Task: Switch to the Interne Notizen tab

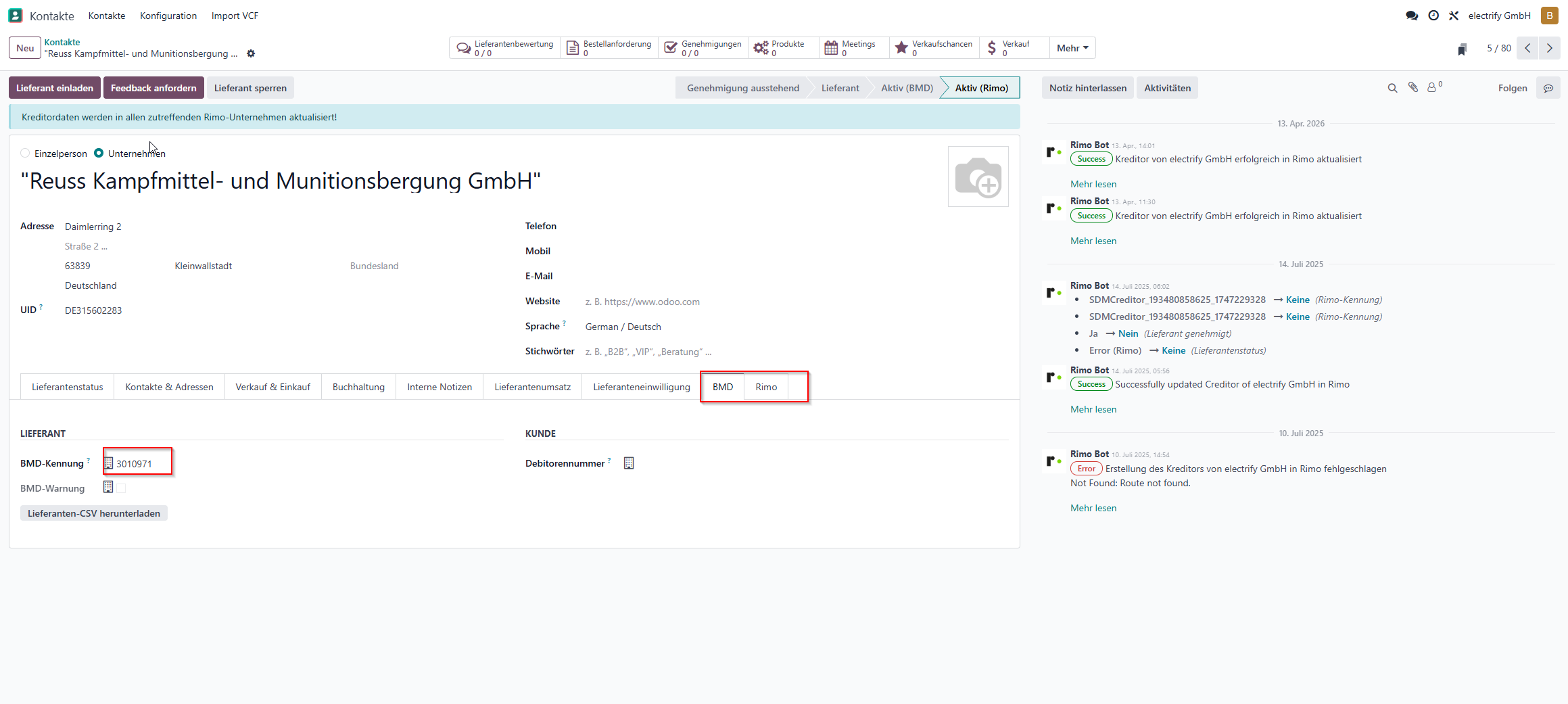Action: click(439, 387)
